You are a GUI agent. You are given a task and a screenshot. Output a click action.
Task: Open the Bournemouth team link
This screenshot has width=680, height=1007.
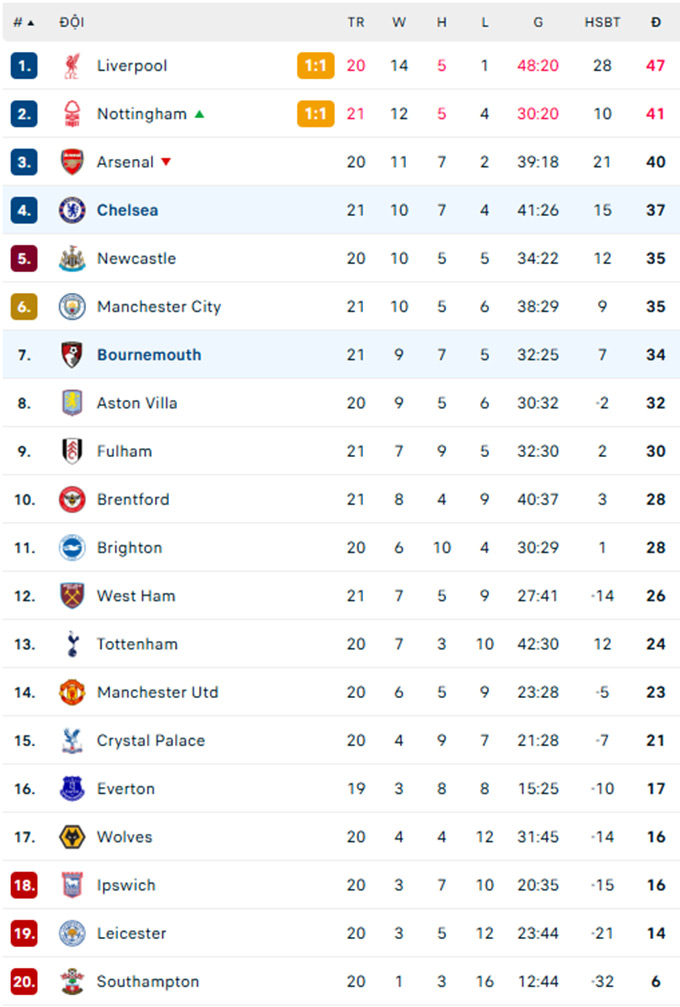149,355
